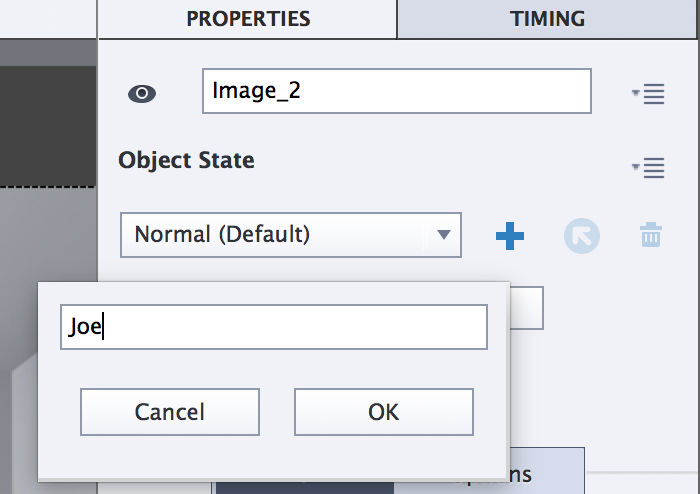This screenshot has height=494, width=700.
Task: Click the Reset State arrow icon
Action: point(582,236)
